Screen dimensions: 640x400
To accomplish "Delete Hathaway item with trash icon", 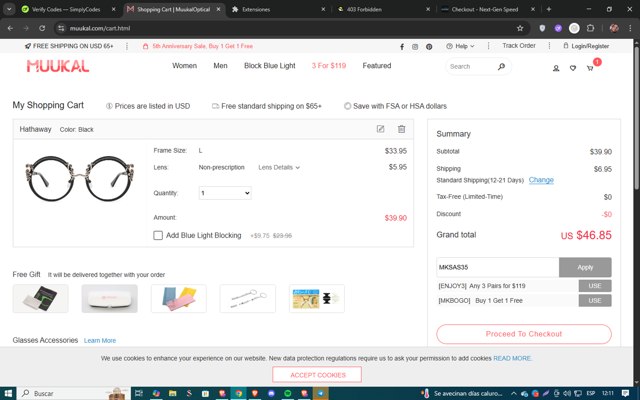I will pyautogui.click(x=402, y=129).
